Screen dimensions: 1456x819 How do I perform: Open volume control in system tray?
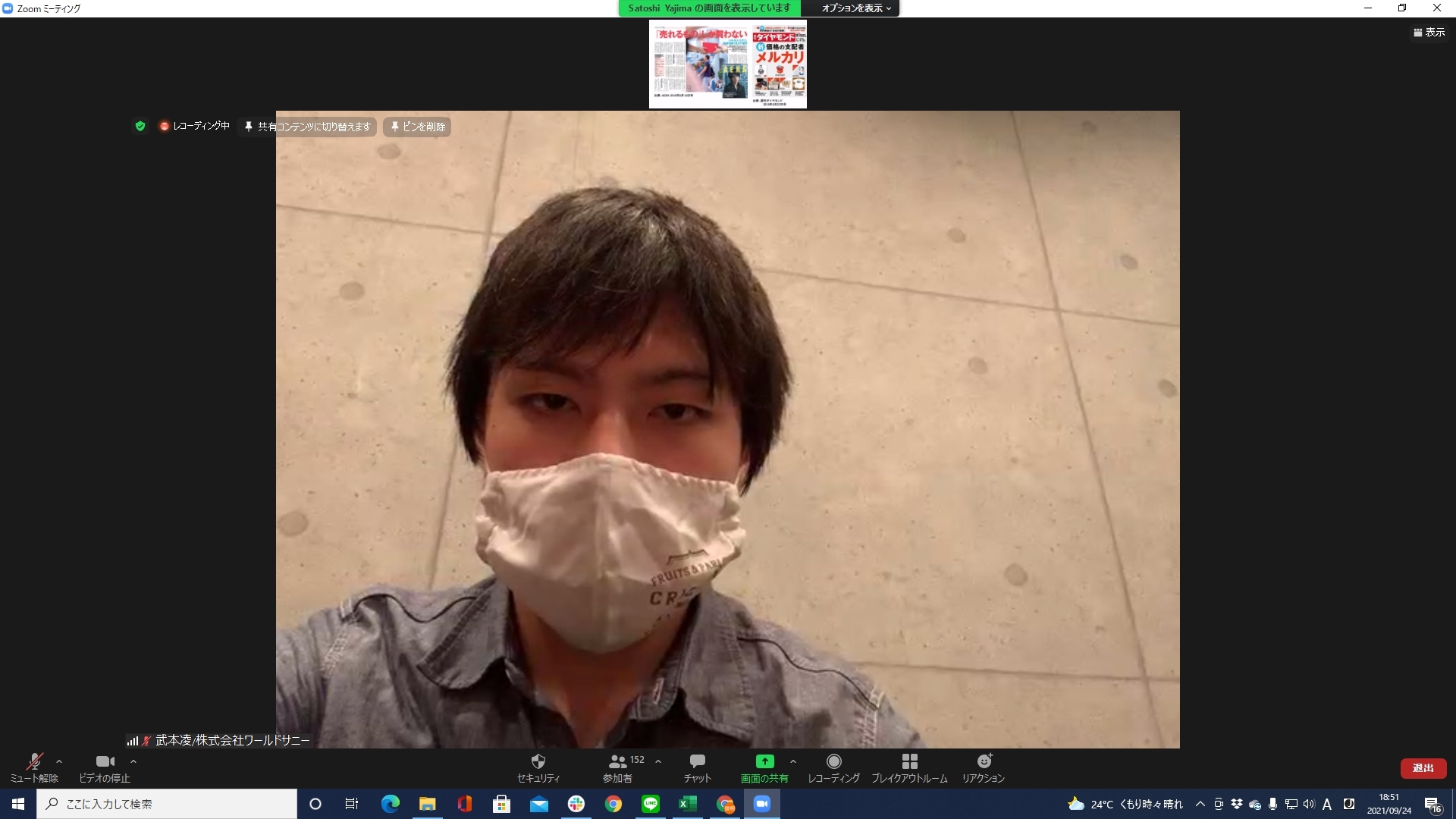pyautogui.click(x=1308, y=804)
